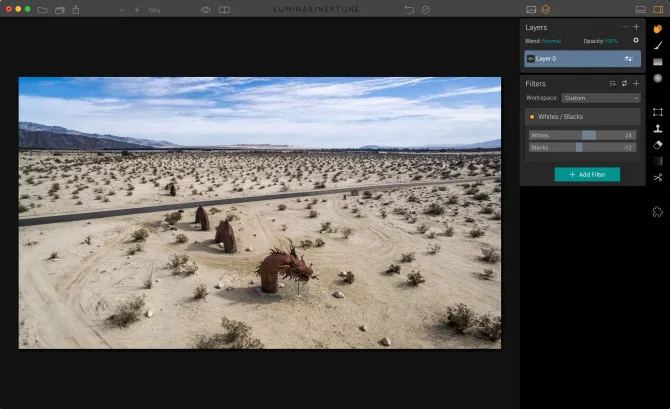670x409 pixels.
Task: Click the Add Filter button
Action: click(587, 174)
